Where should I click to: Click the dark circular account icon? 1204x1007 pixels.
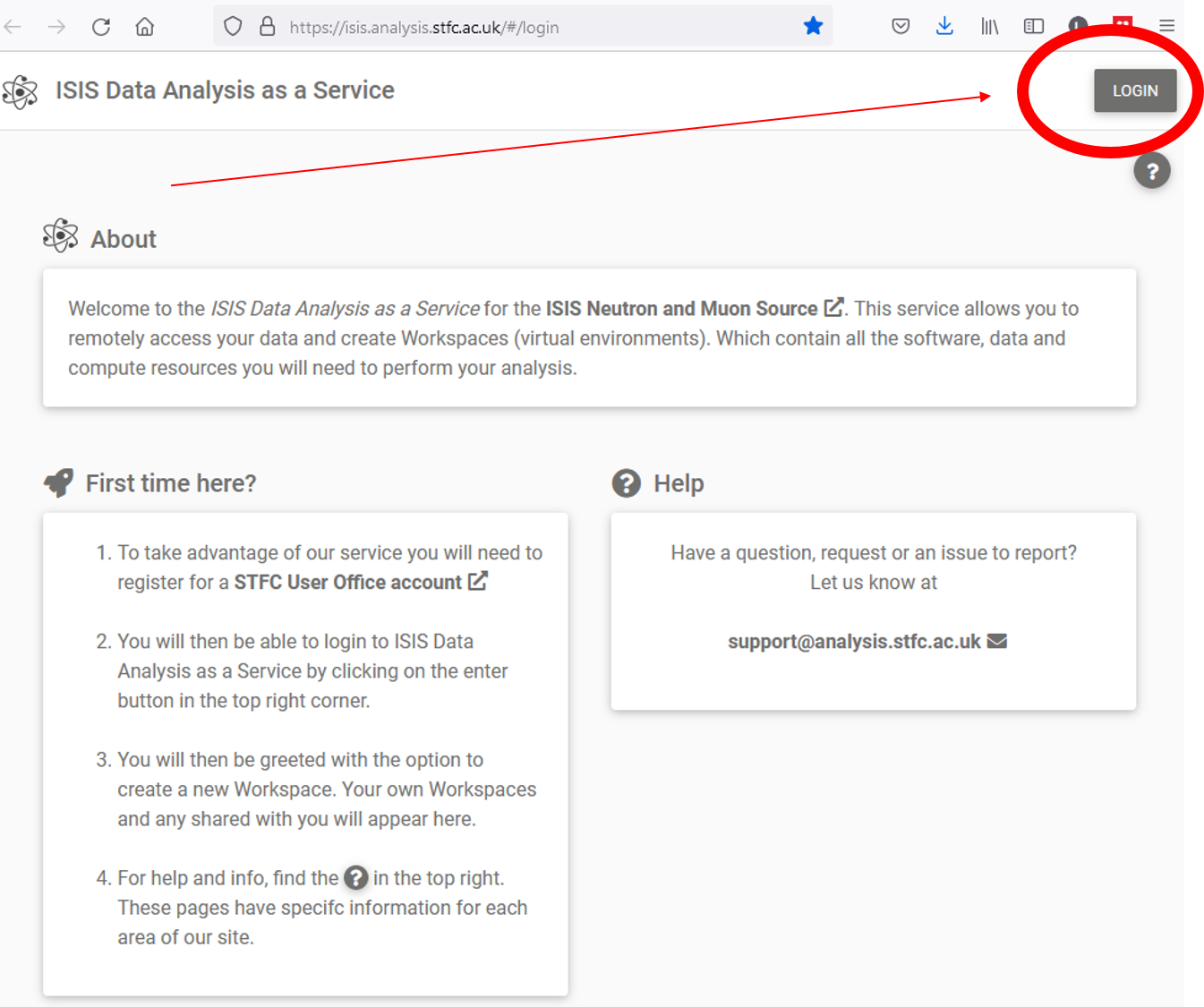[x=1078, y=23]
